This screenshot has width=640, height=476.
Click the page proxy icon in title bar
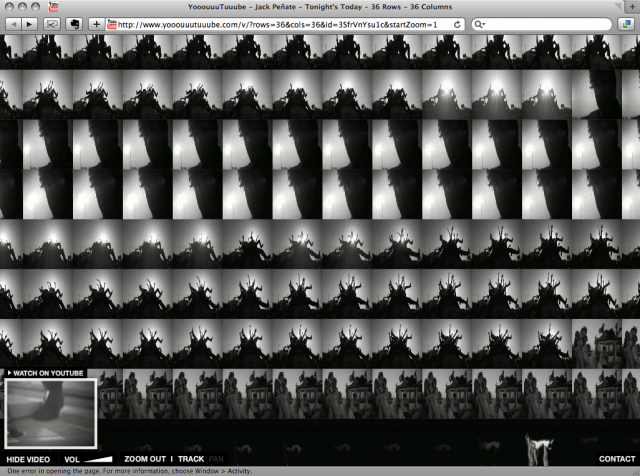53,7
